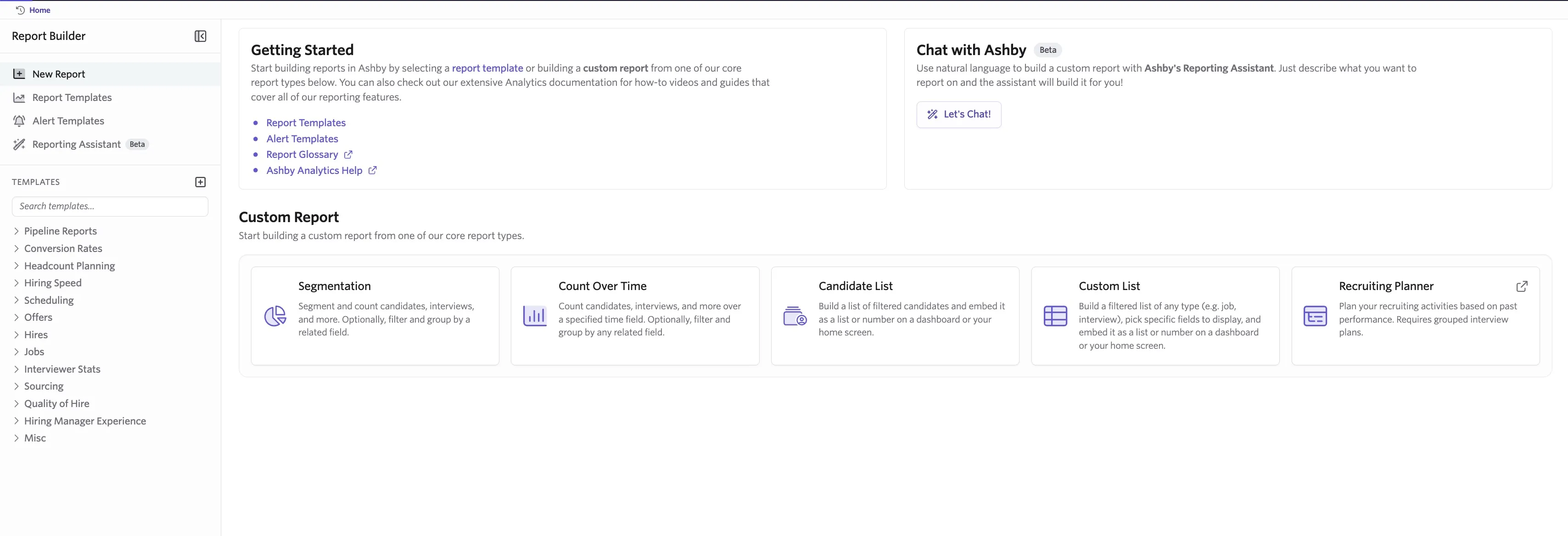Collapse the Report Builder sidebar panel icon
Viewport: 1568px width, 536px height.
coord(200,36)
